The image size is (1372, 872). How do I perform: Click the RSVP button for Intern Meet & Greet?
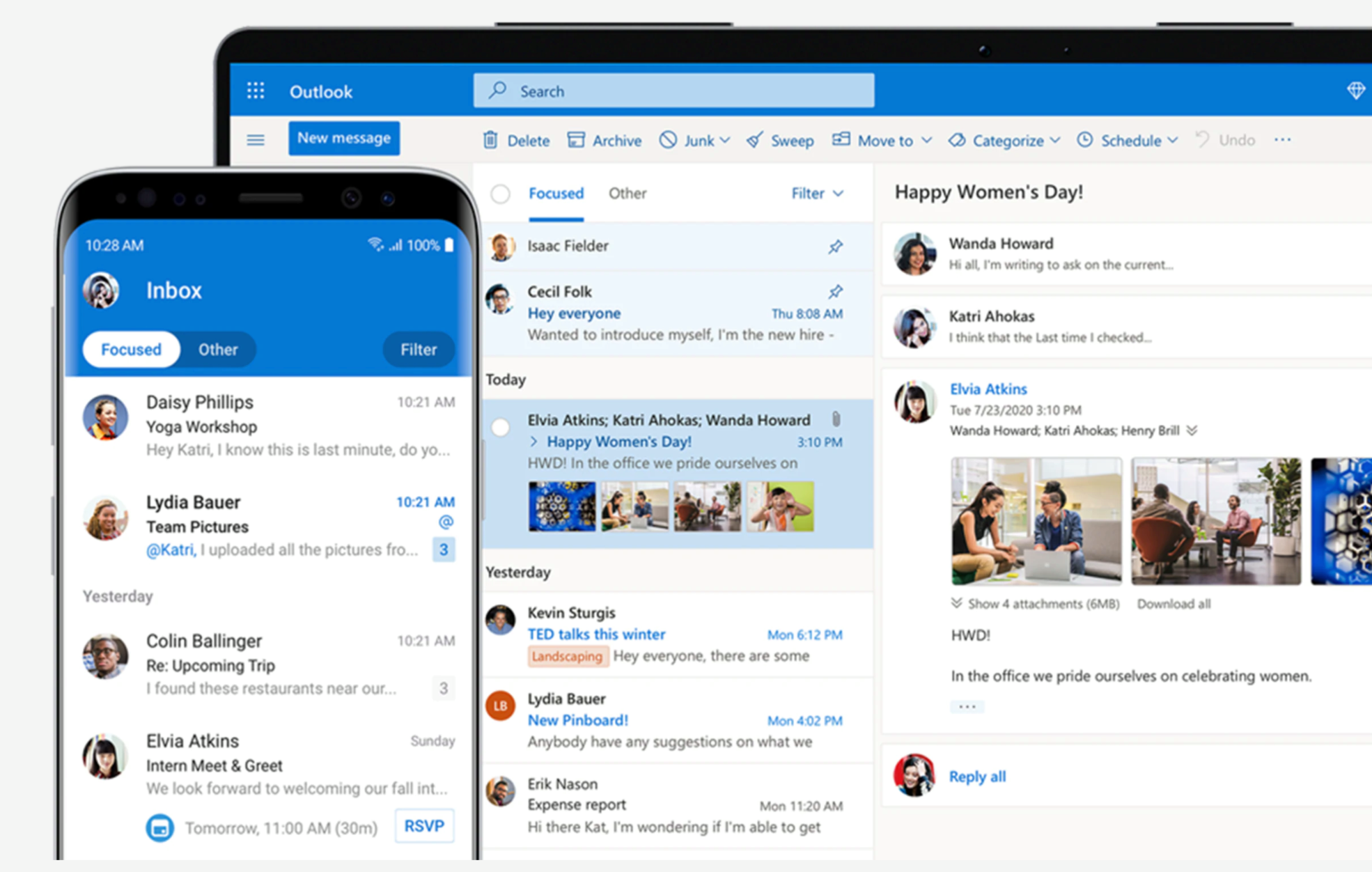coord(424,826)
